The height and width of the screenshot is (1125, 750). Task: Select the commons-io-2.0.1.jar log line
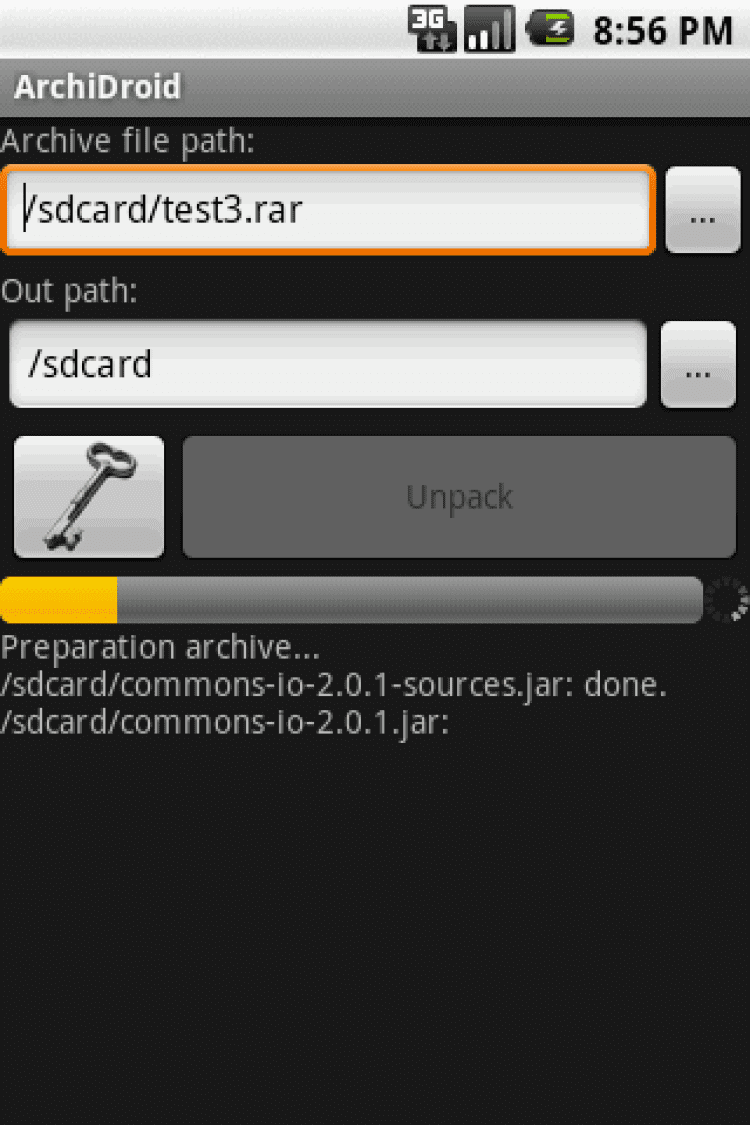(225, 722)
